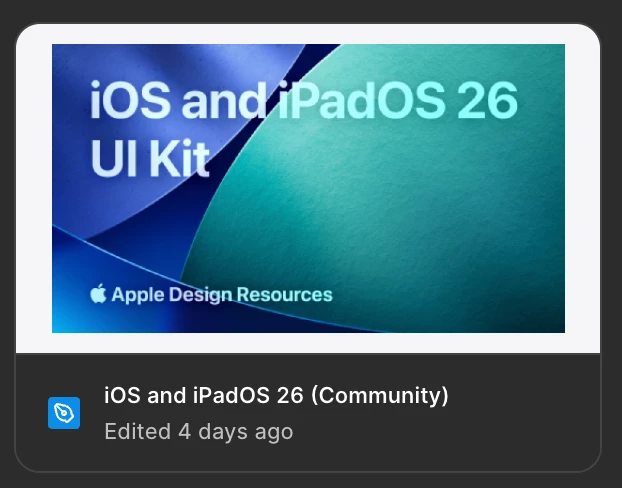Open the iOS and iPadOS 26 UI Kit thumbnail
The image size is (622, 488).
(x=308, y=188)
